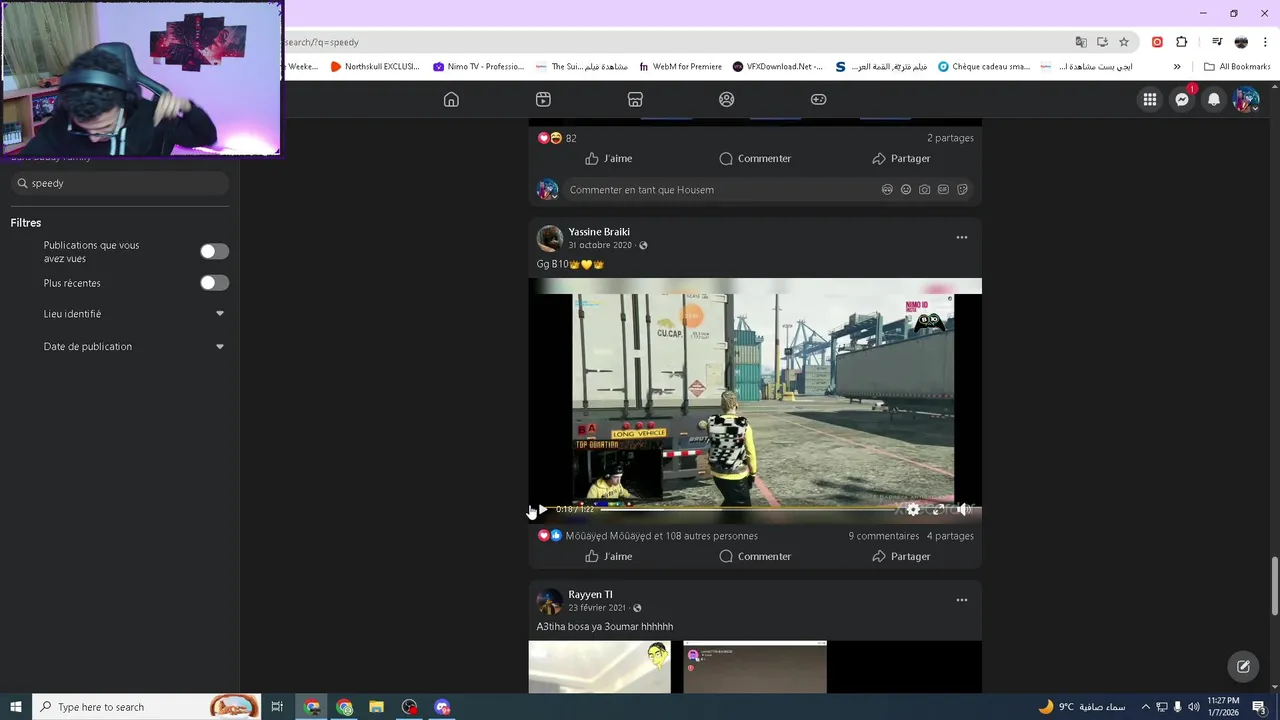This screenshot has height=720, width=1280.
Task: Show hidden bookmarks with the chevron overflow
Action: (1177, 67)
